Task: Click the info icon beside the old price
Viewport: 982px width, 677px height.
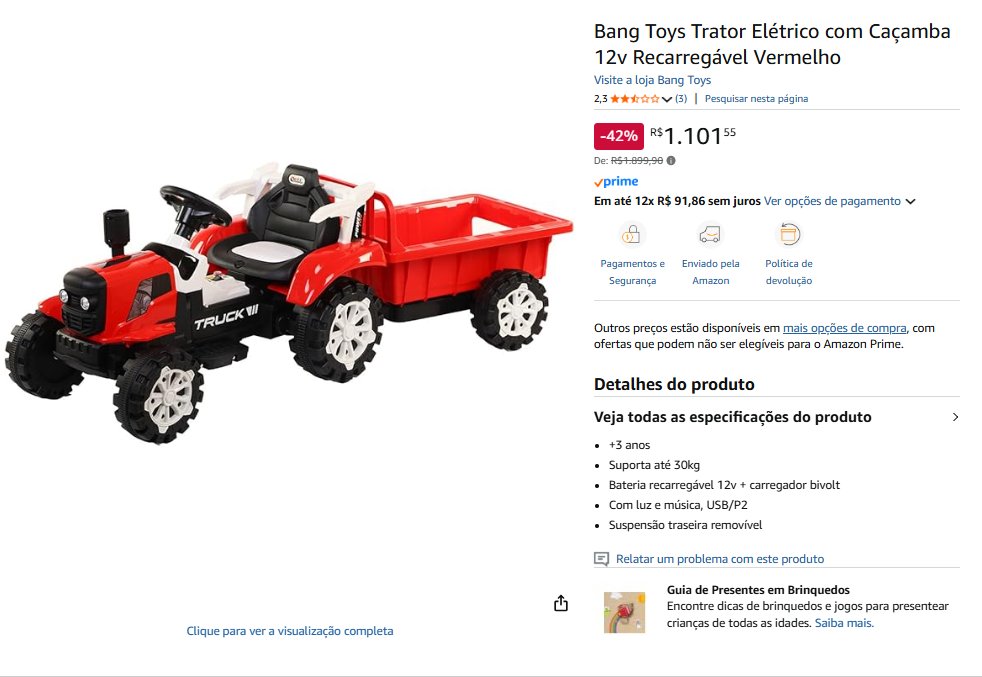Action: click(x=671, y=160)
